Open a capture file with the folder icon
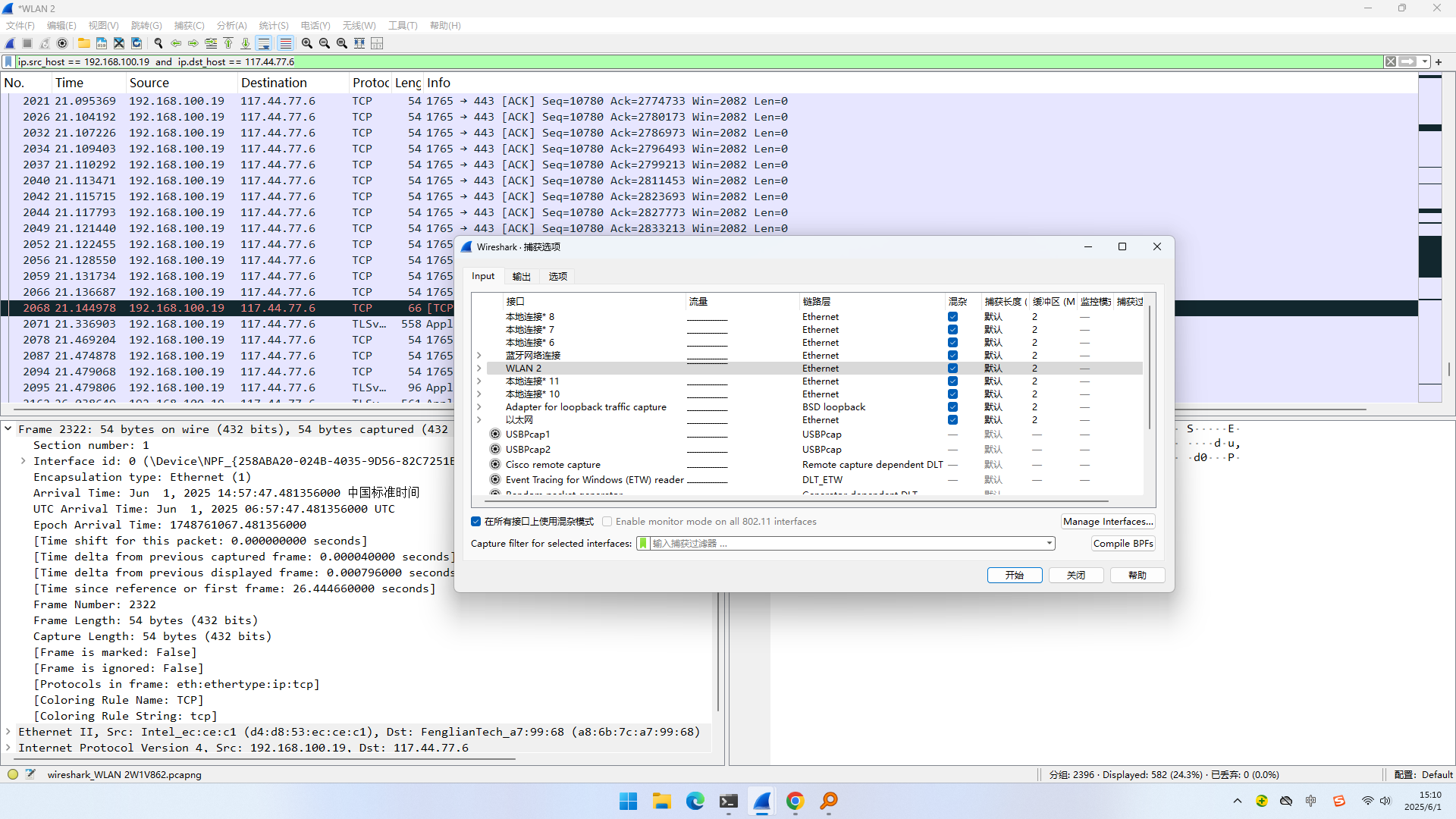This screenshot has height=819, width=1456. [x=83, y=43]
